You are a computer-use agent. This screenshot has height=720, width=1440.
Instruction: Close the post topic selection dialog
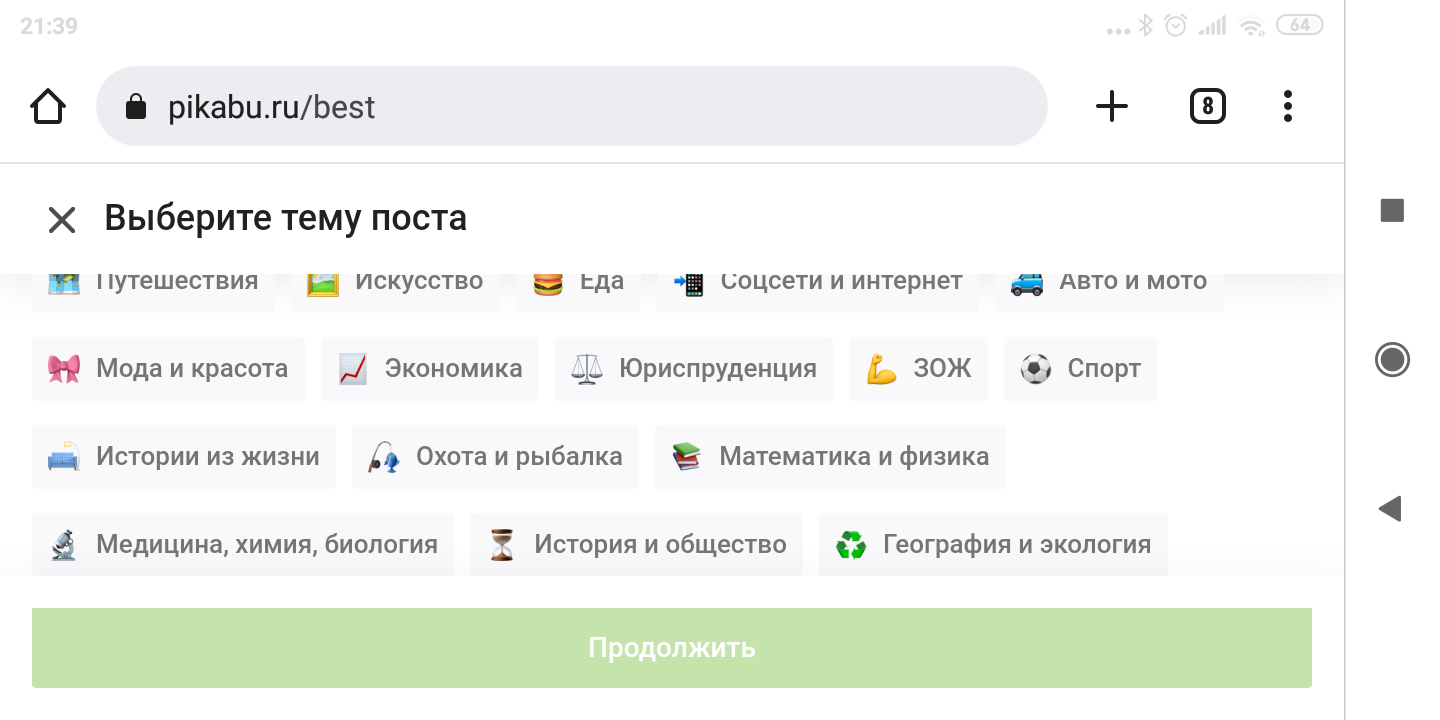coord(62,219)
